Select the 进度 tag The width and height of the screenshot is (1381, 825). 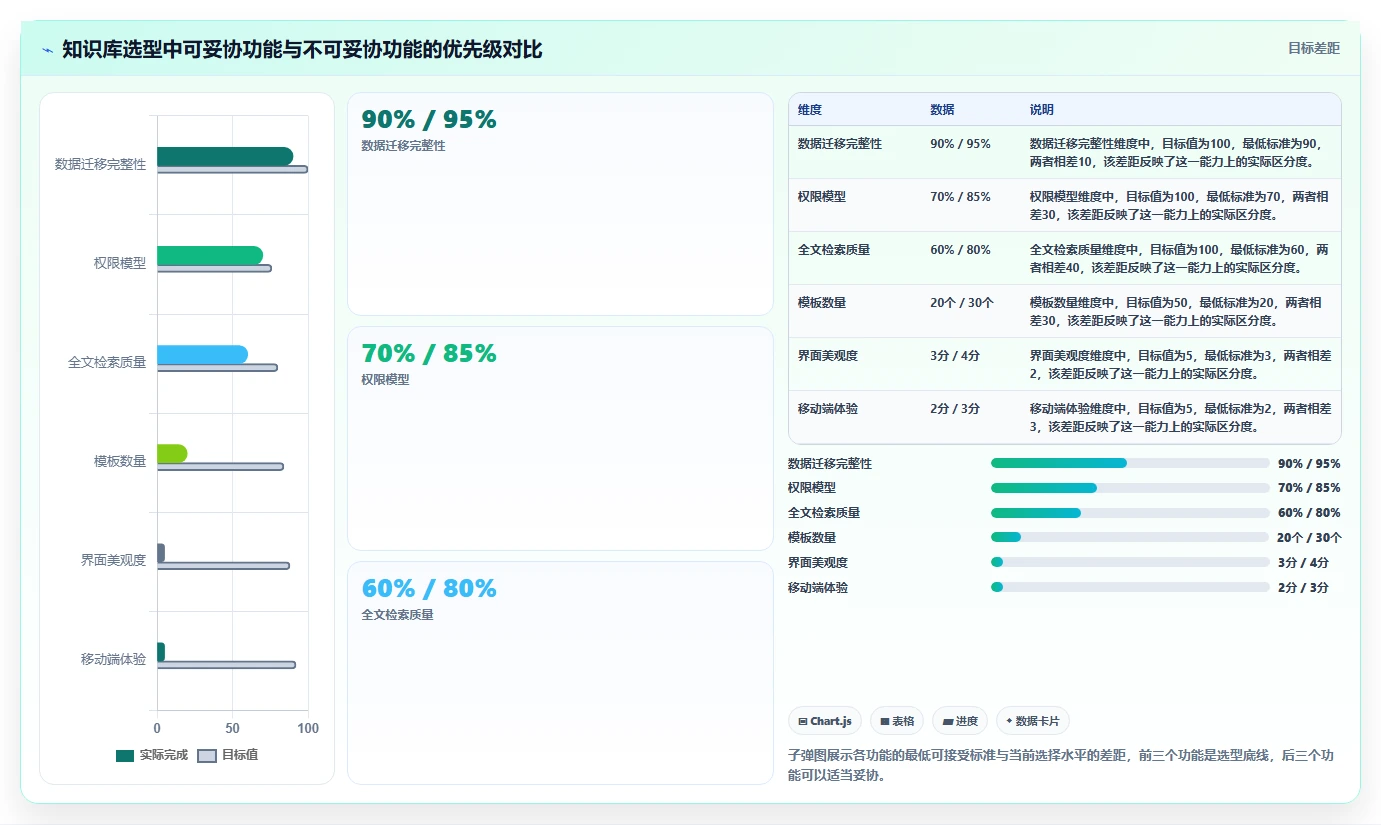[x=960, y=721]
